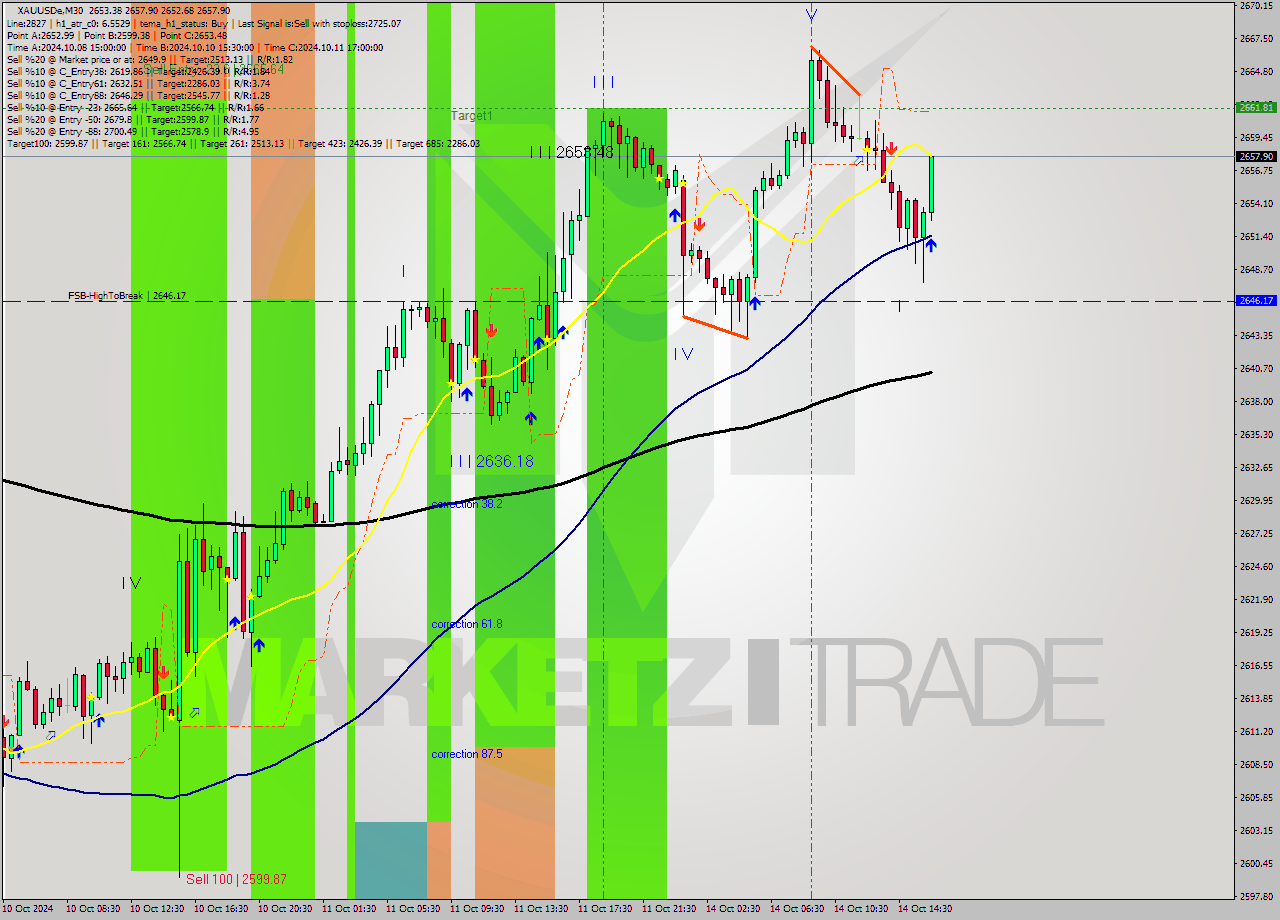Click the blue 'III 2636.18' wave label
1280x920 pixels.
[x=491, y=461]
